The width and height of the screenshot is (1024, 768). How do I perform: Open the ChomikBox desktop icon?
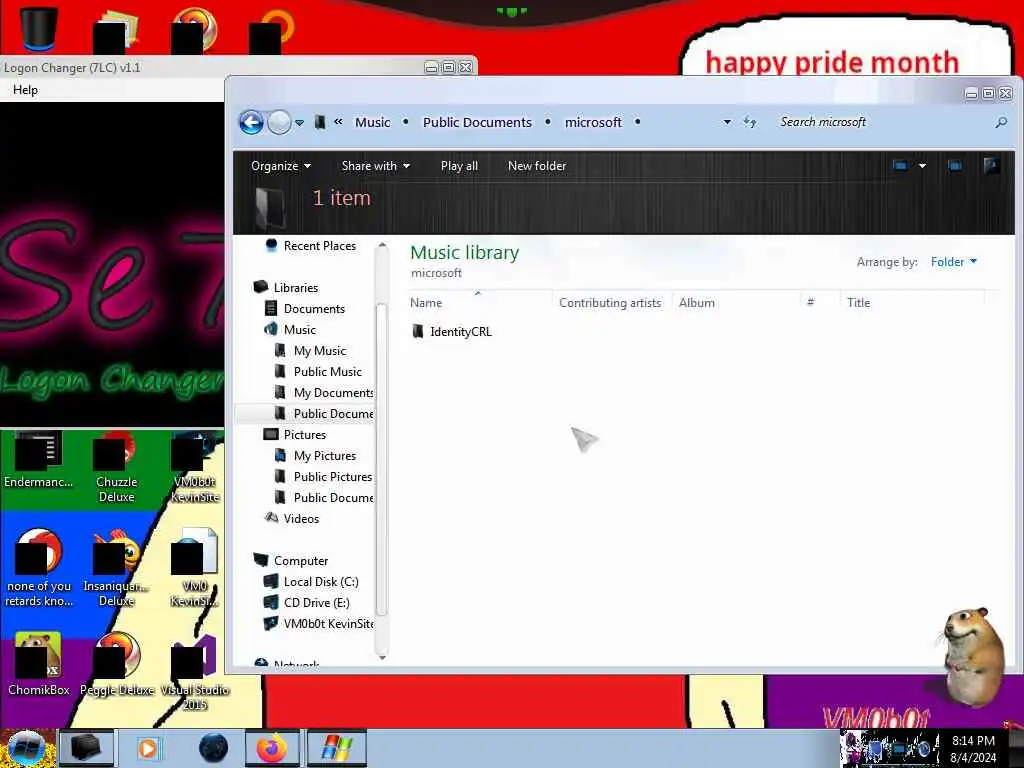pyautogui.click(x=39, y=664)
